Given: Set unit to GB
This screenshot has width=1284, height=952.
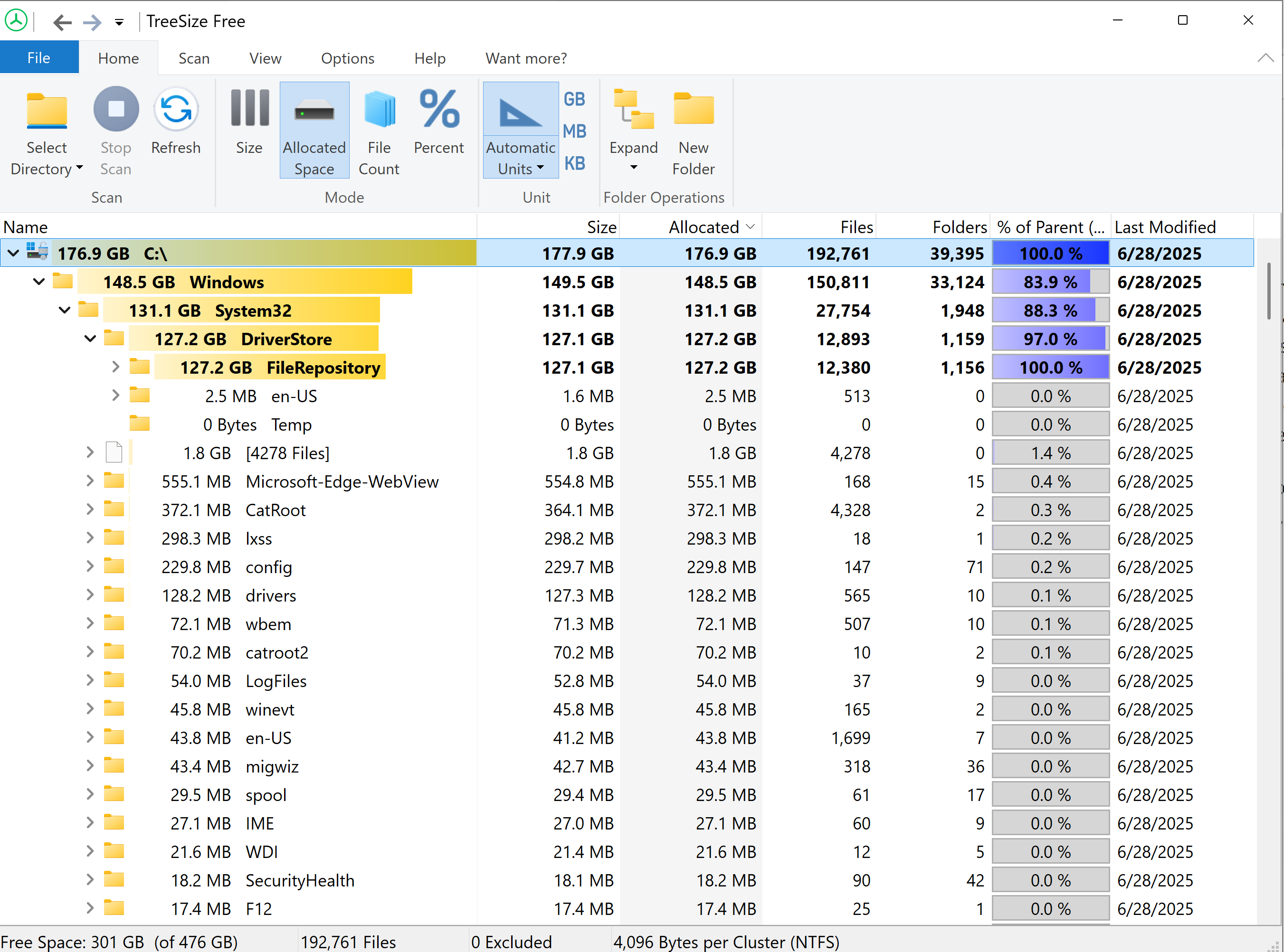Looking at the screenshot, I should pos(574,99).
